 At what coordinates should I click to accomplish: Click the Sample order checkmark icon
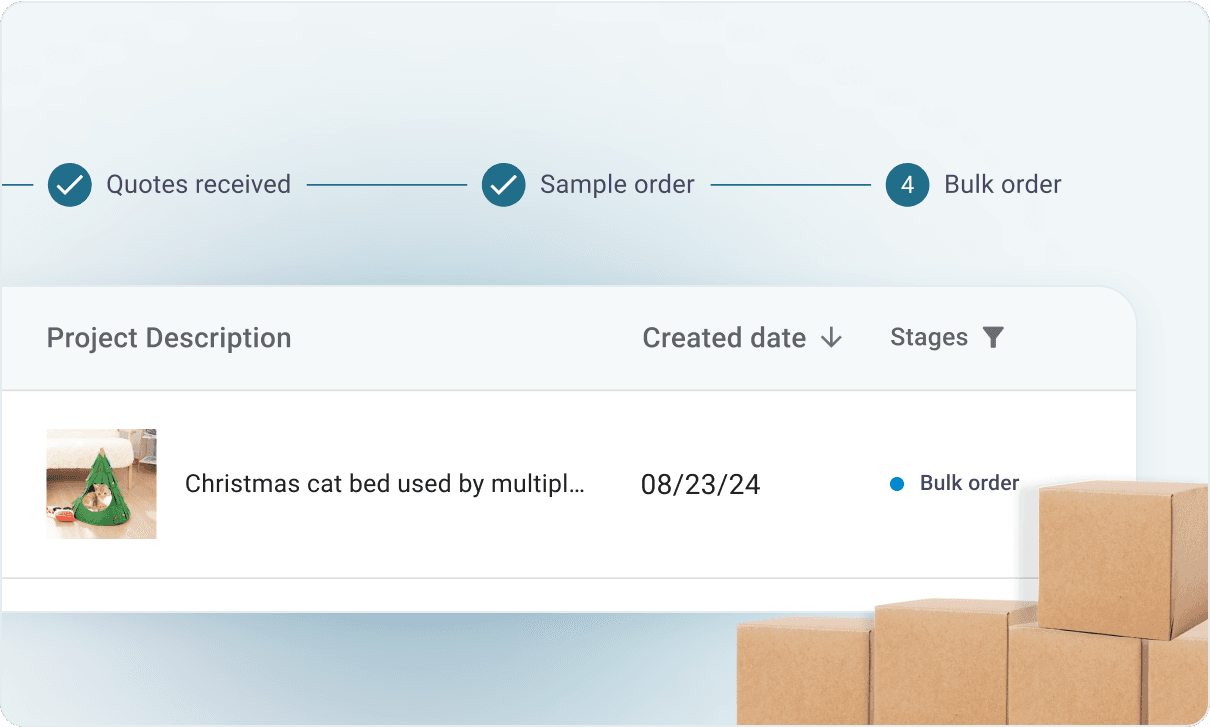504,185
